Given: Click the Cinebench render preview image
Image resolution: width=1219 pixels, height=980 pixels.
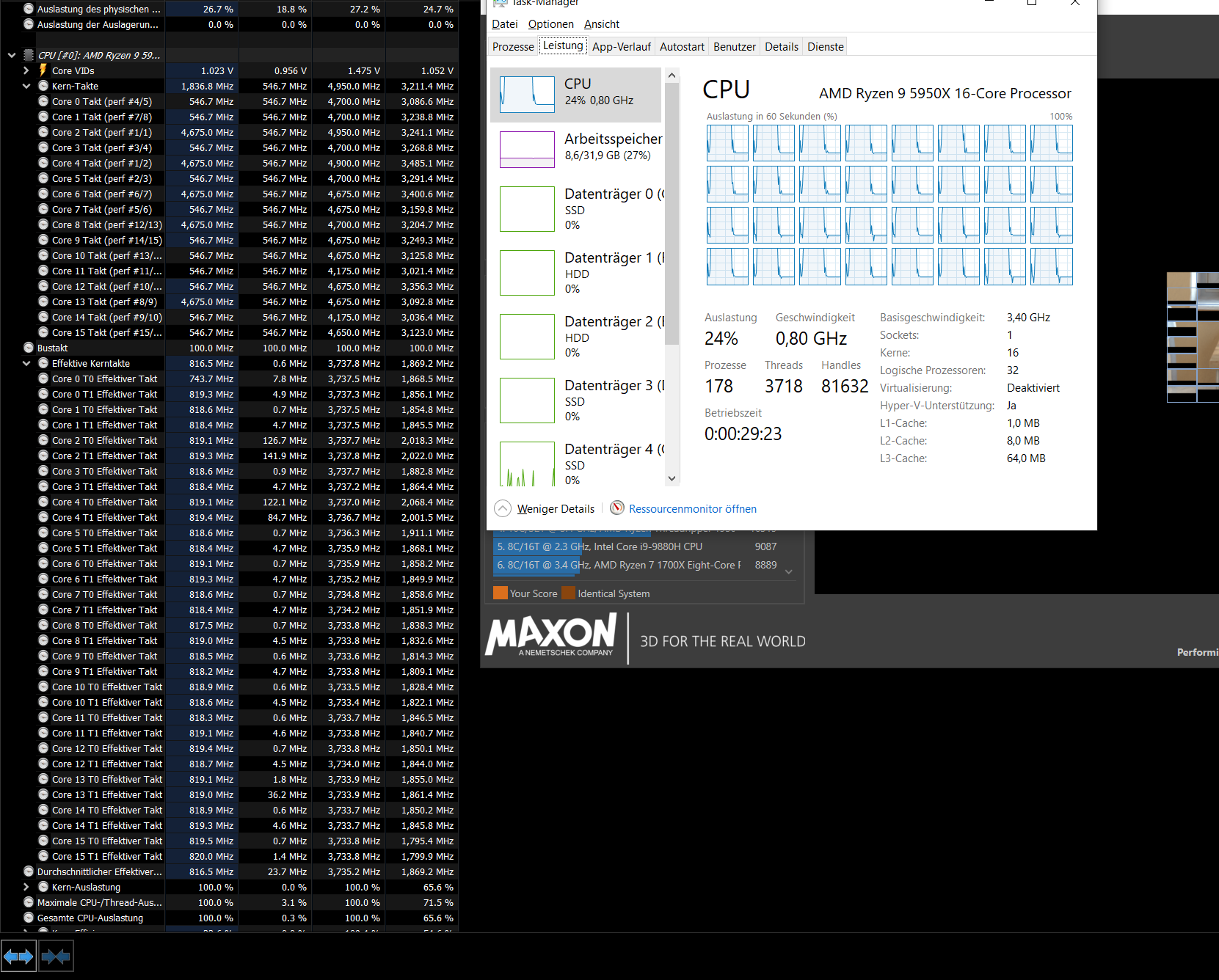Looking at the screenshot, I should (x=1193, y=337).
